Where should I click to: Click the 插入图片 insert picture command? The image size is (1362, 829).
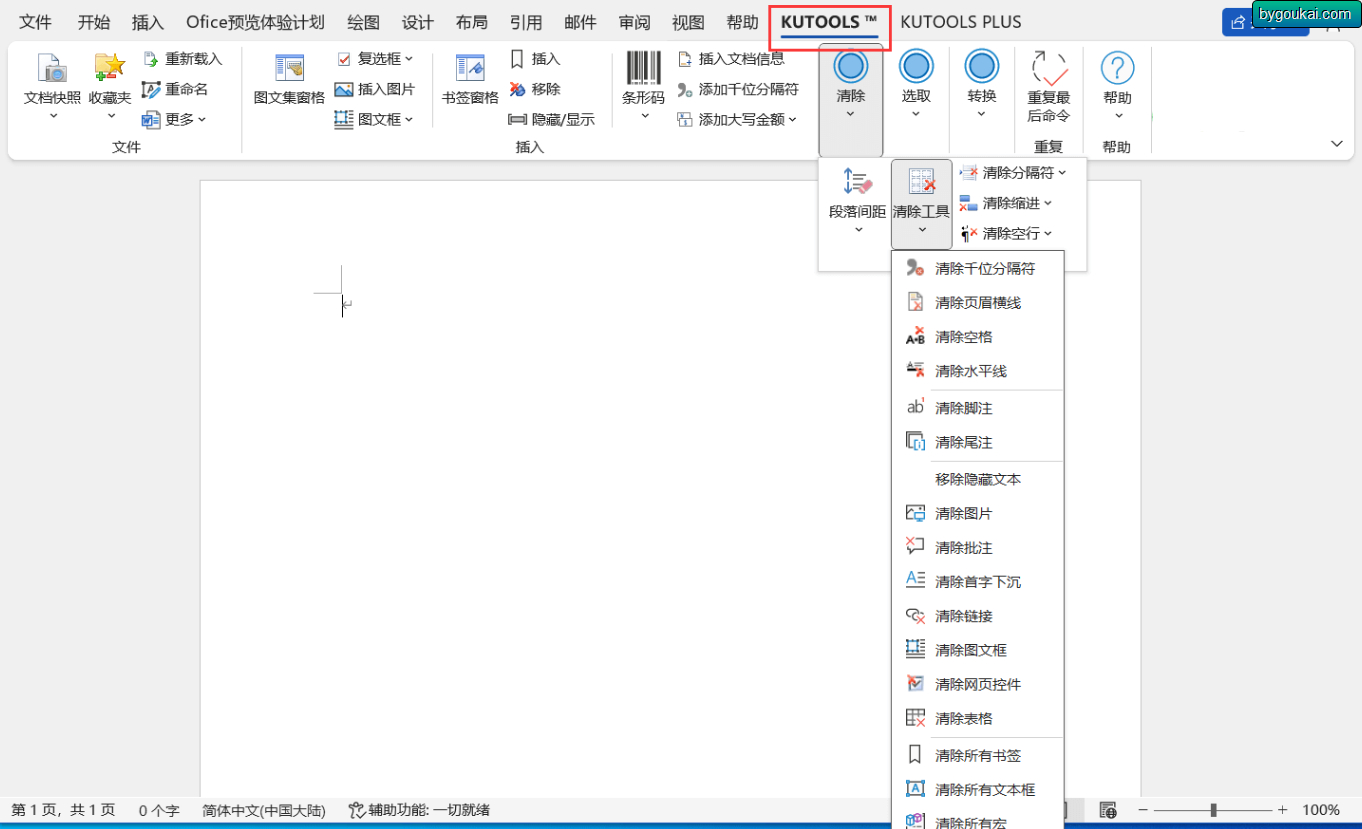pos(374,89)
